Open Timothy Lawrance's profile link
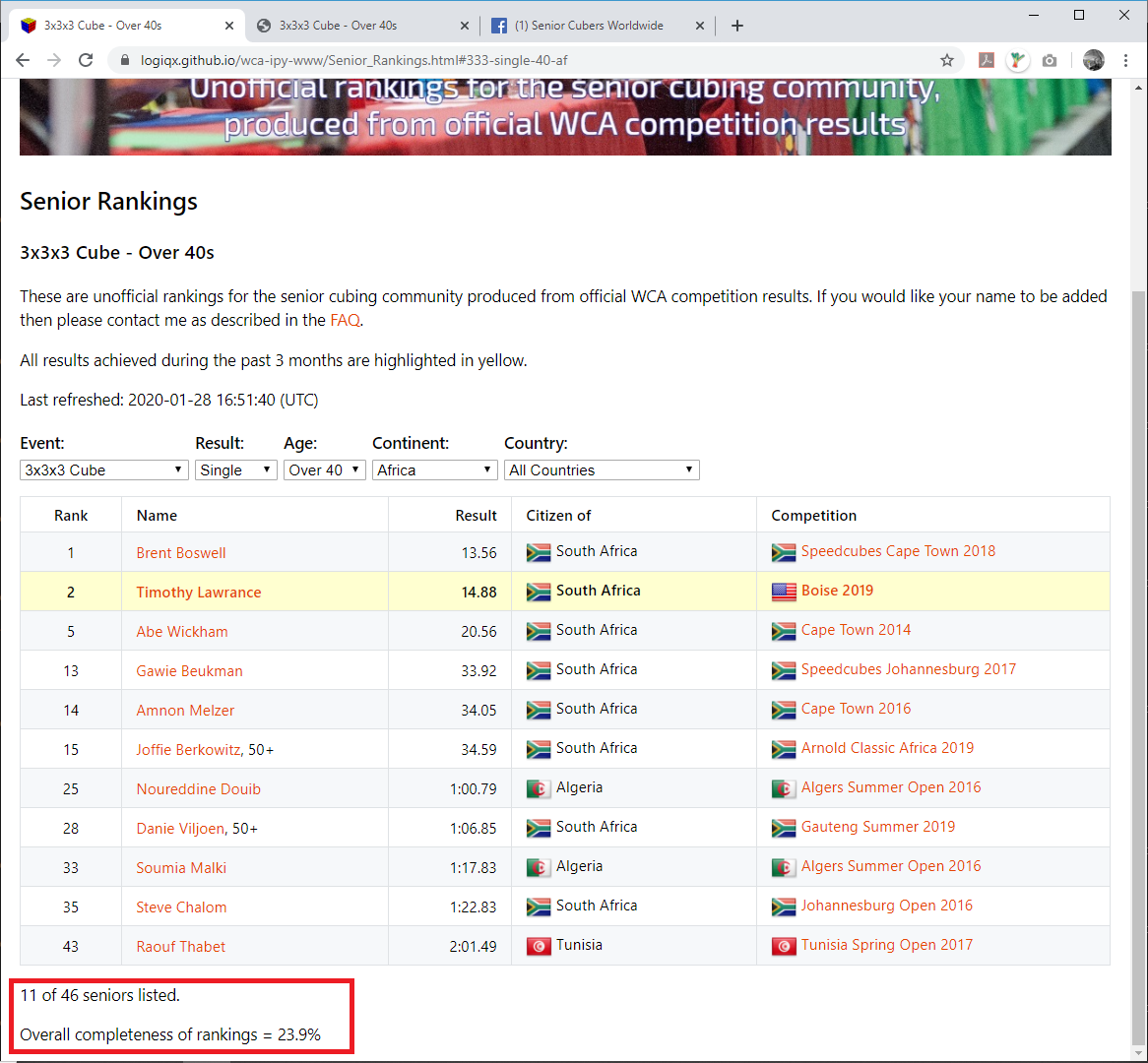Viewport: 1148px width, 1063px height. click(x=199, y=593)
